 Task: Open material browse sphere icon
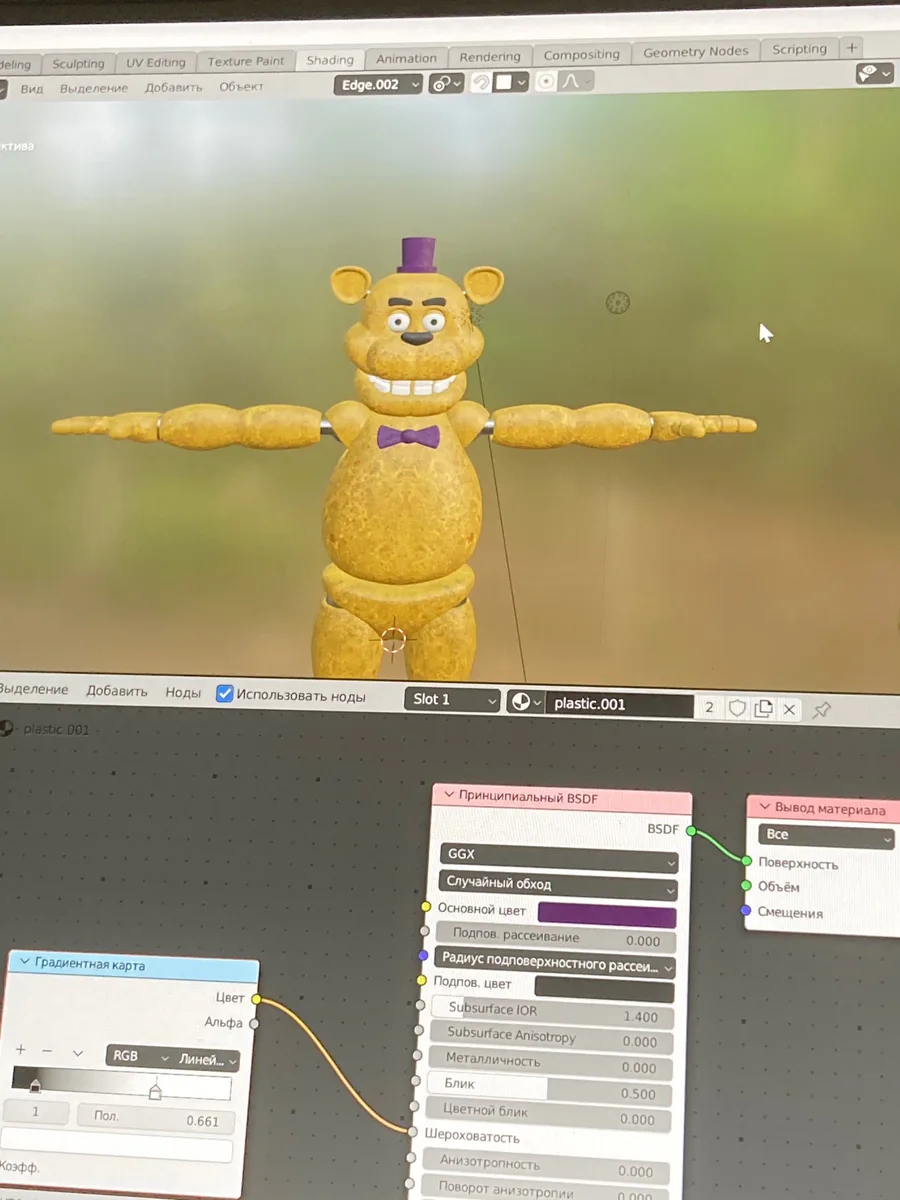tap(526, 703)
